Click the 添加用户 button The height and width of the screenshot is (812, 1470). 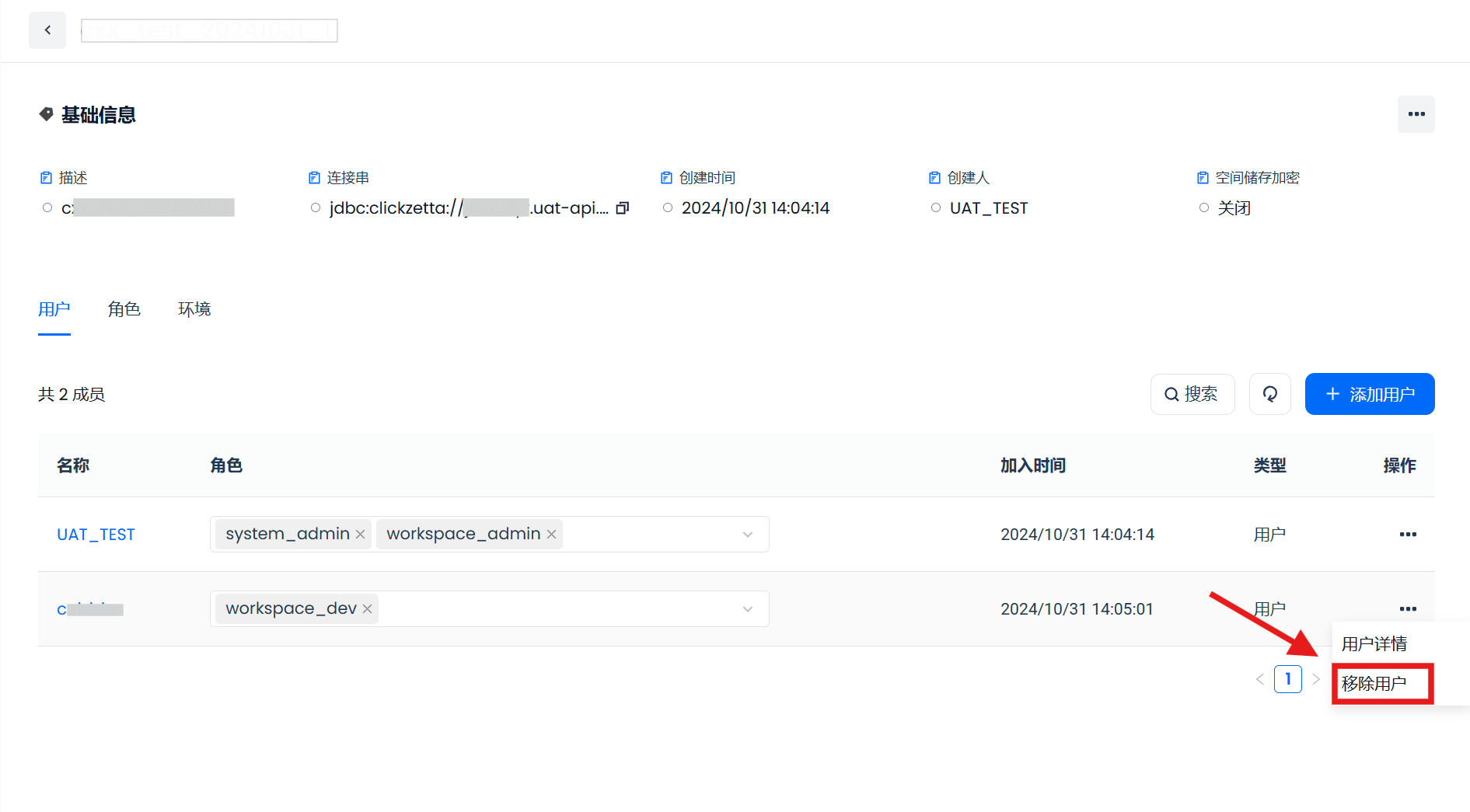(1369, 394)
